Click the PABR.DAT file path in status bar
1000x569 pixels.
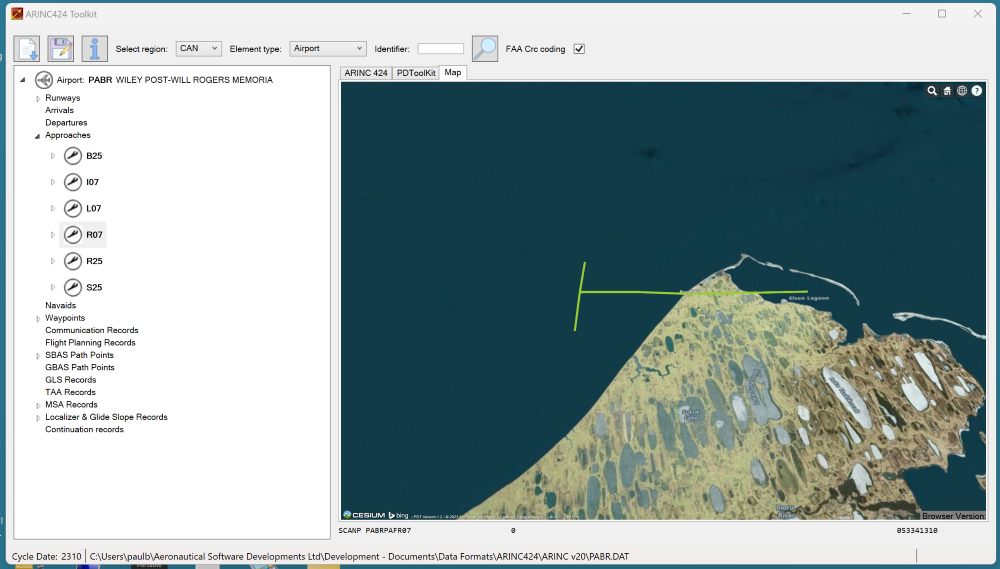pyautogui.click(x=359, y=557)
